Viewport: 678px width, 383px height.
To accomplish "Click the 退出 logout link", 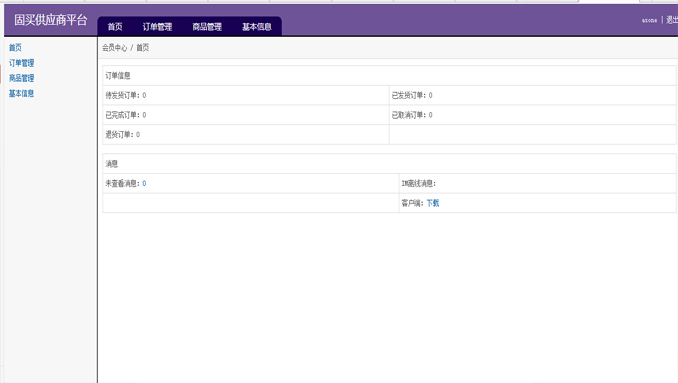I will coord(672,20).
